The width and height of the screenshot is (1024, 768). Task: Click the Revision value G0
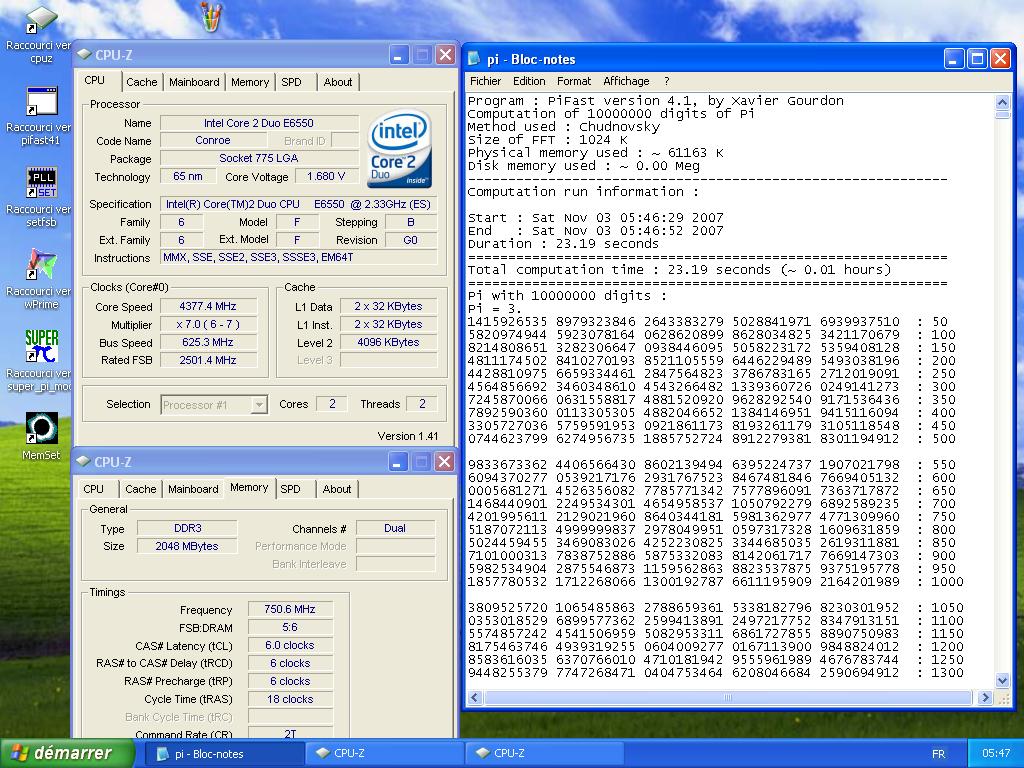click(x=410, y=240)
